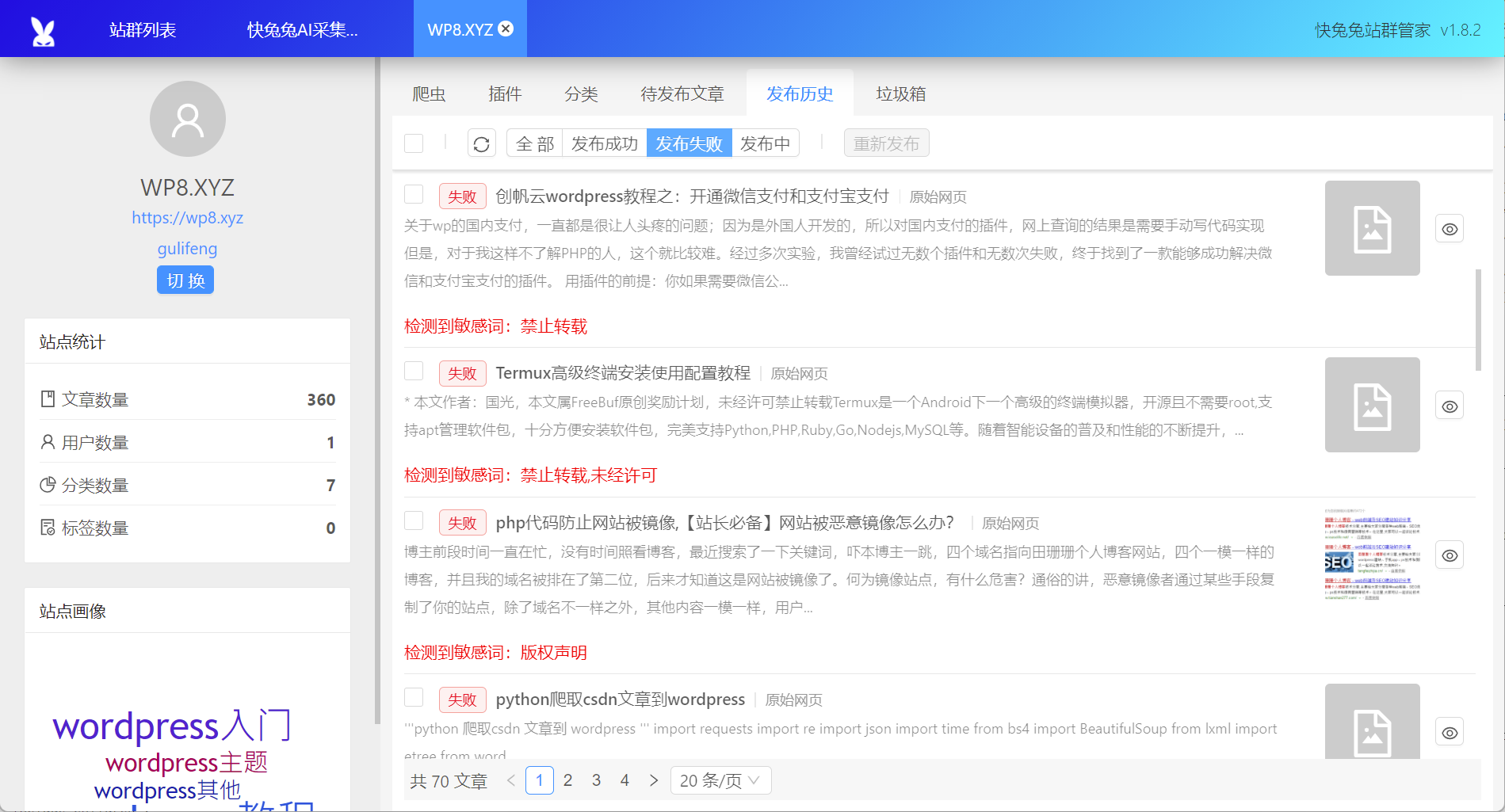Click the 分类数量 pie chart icon
Image resolution: width=1505 pixels, height=812 pixels.
point(48,485)
